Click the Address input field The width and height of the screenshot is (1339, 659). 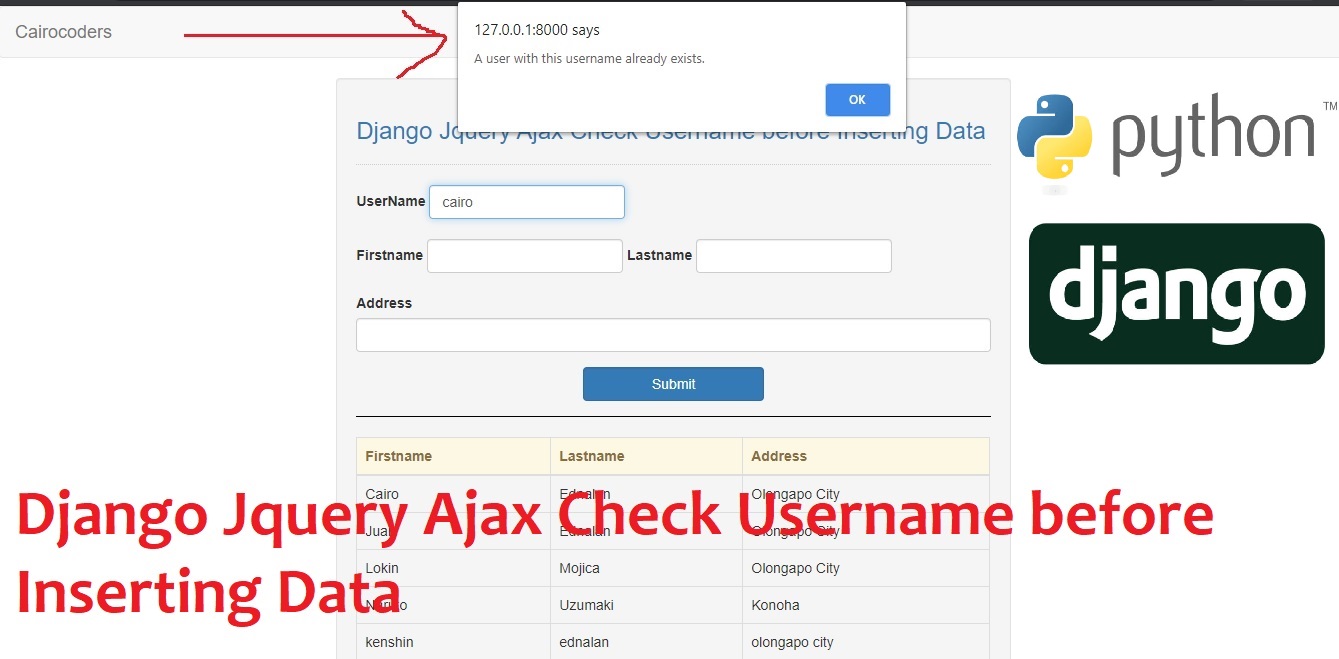pyautogui.click(x=672, y=334)
